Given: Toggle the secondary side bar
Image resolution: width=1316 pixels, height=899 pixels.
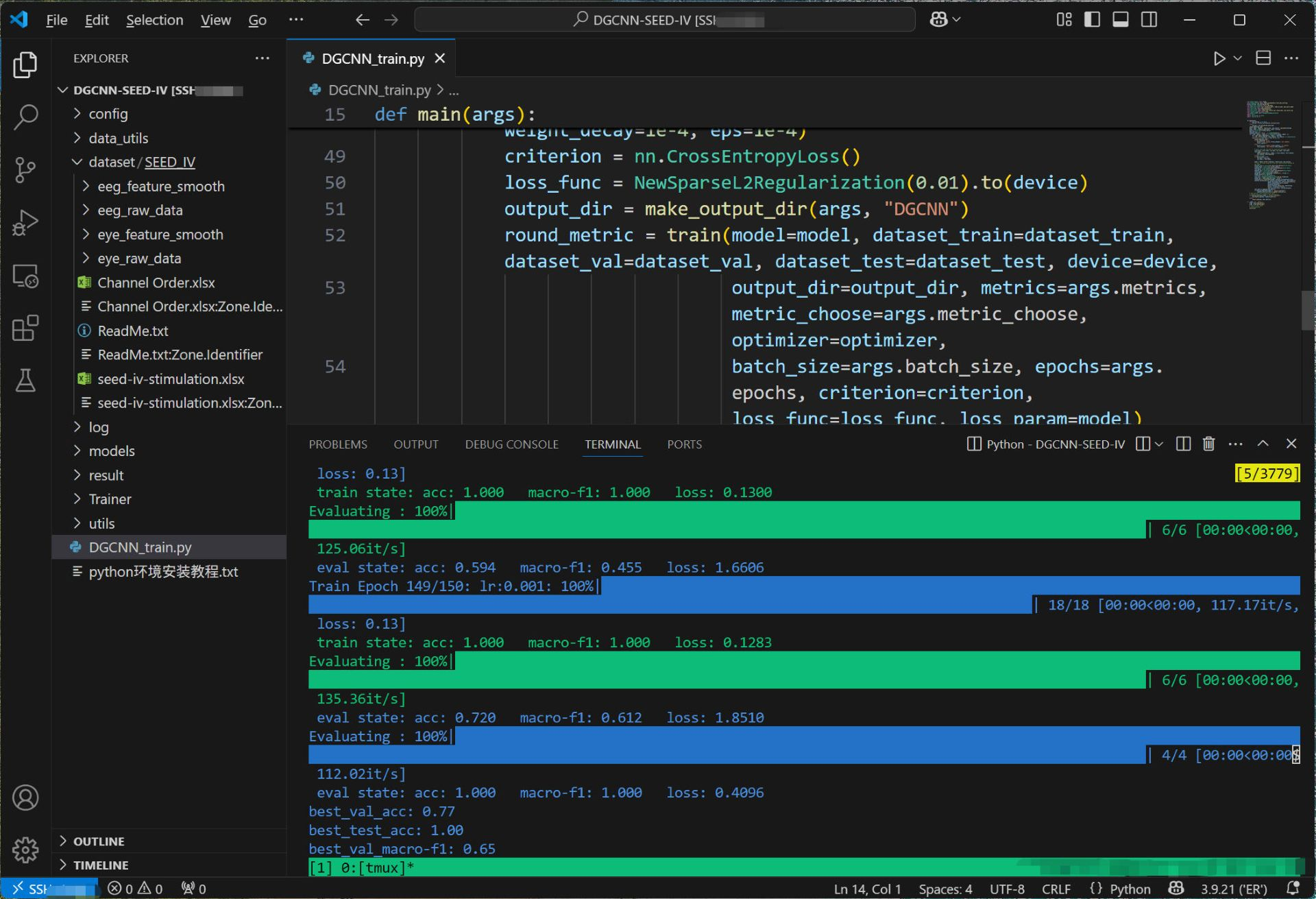Looking at the screenshot, I should pyautogui.click(x=1149, y=20).
